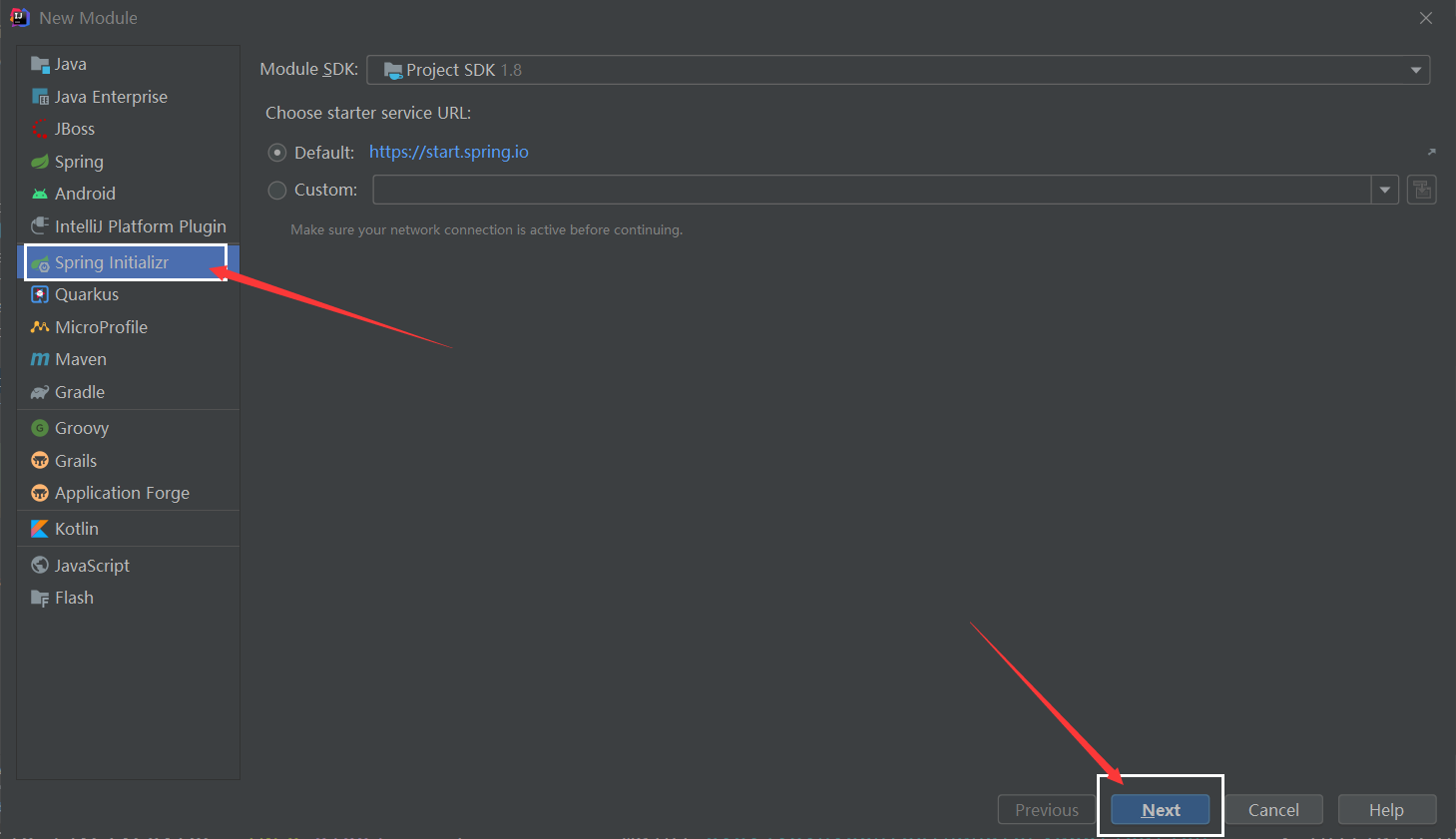Click the JavaScript globe icon
The height and width of the screenshot is (839, 1456).
point(40,566)
